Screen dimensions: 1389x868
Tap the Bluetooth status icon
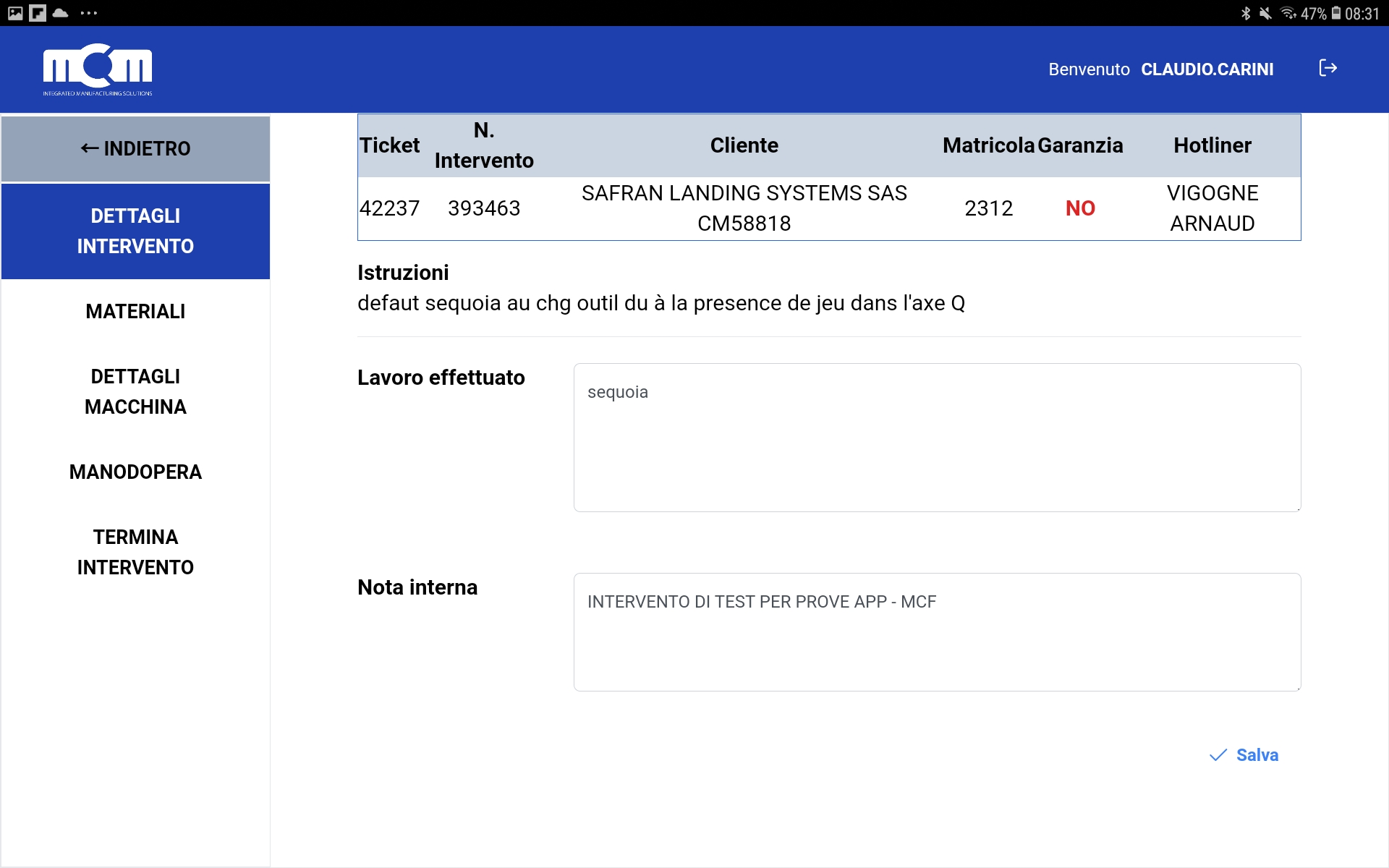pos(1246,13)
